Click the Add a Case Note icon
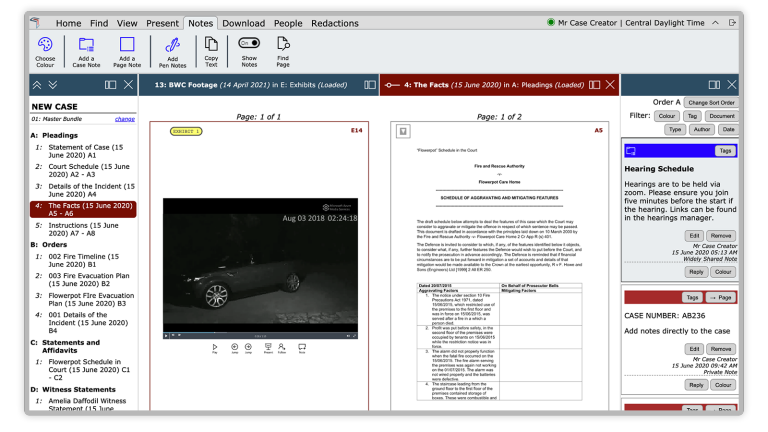The width and height of the screenshot is (768, 432). point(86,44)
